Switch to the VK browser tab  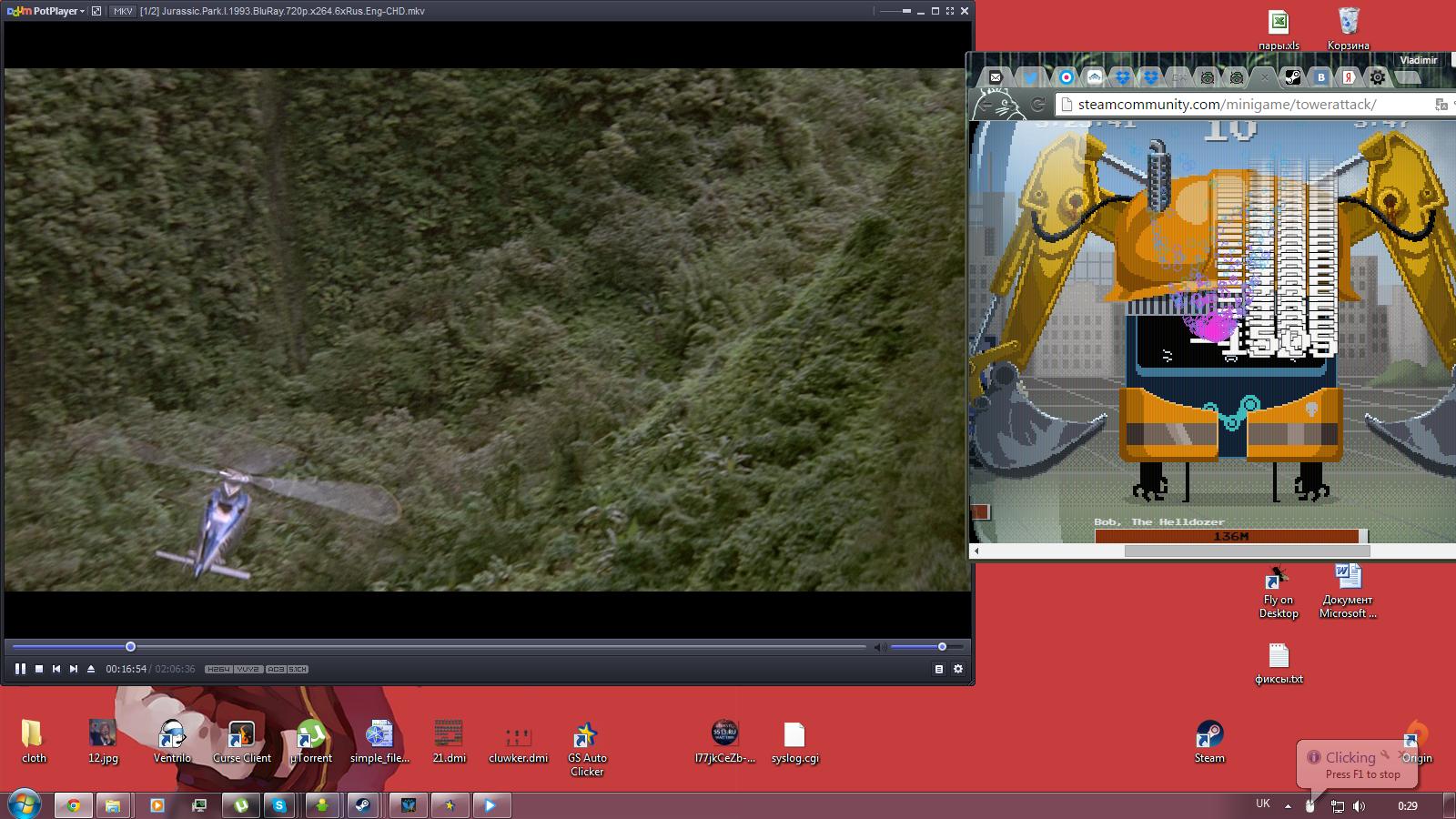(1321, 77)
